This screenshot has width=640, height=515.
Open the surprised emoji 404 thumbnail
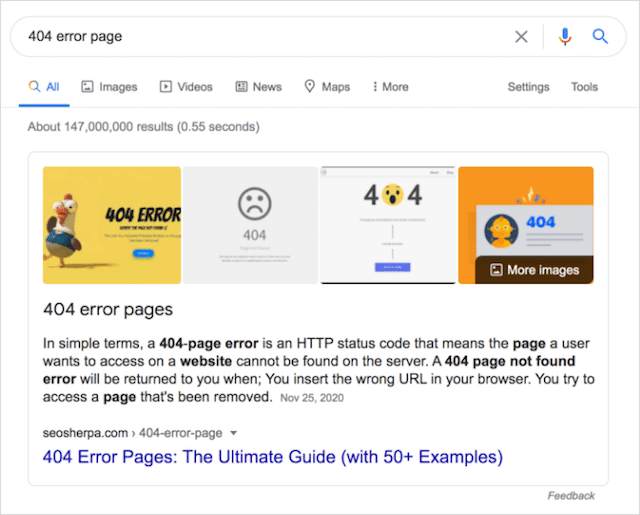tap(387, 225)
